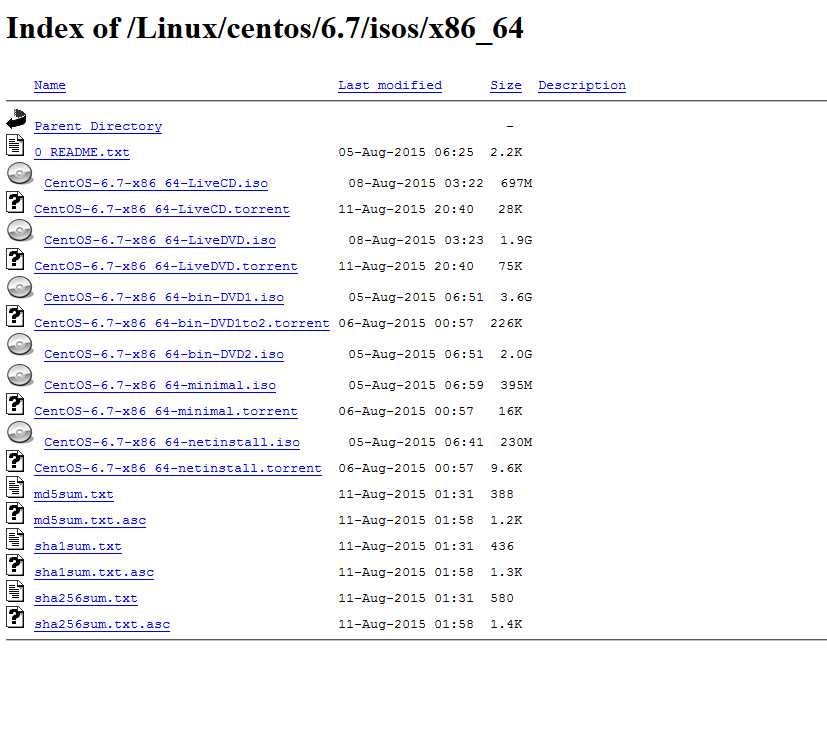Click the disc icon next to LiveDVD.iso
The image size is (827, 733).
click(x=20, y=230)
